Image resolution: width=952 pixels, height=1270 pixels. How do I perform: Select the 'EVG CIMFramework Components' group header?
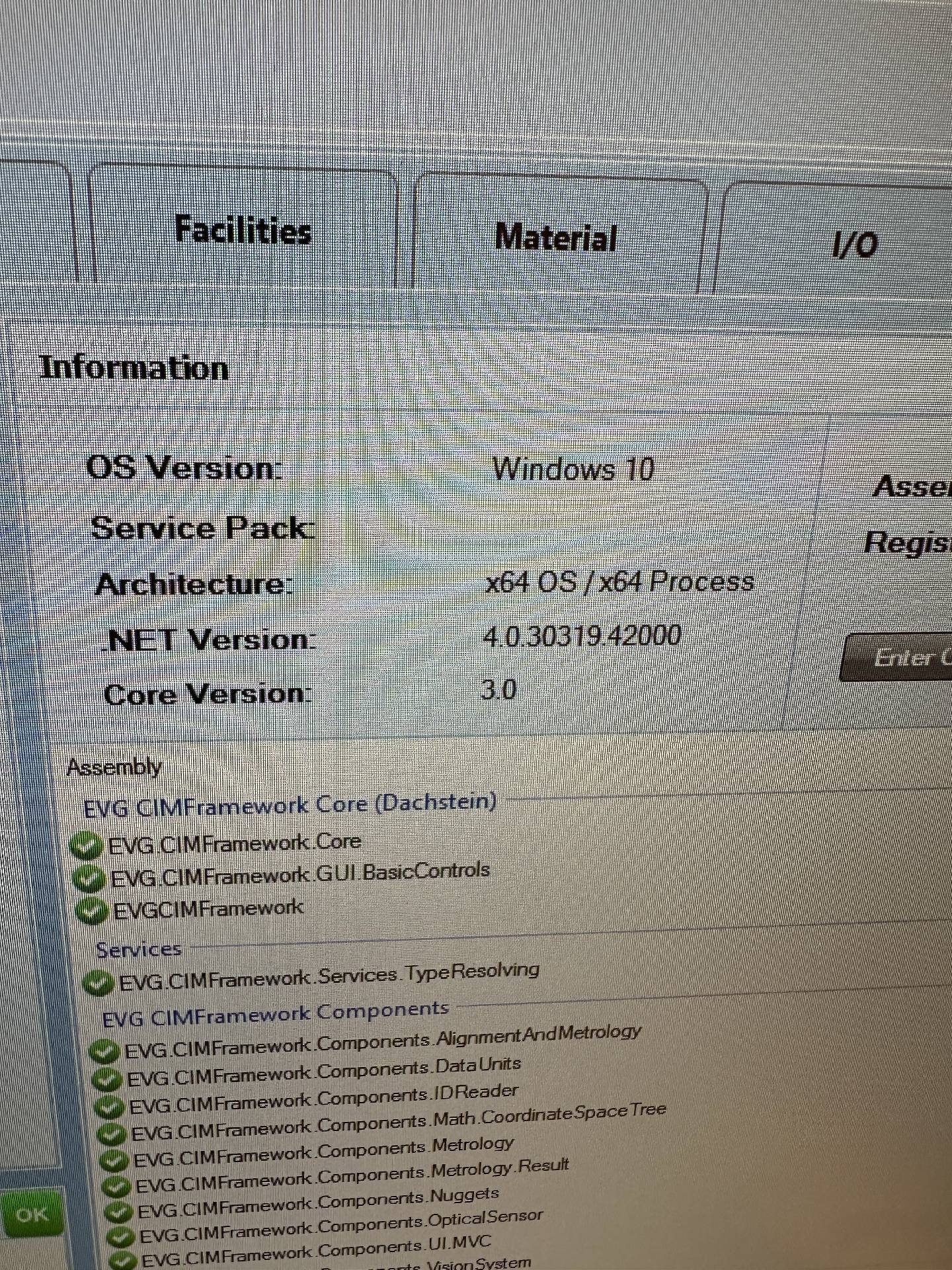[276, 1015]
